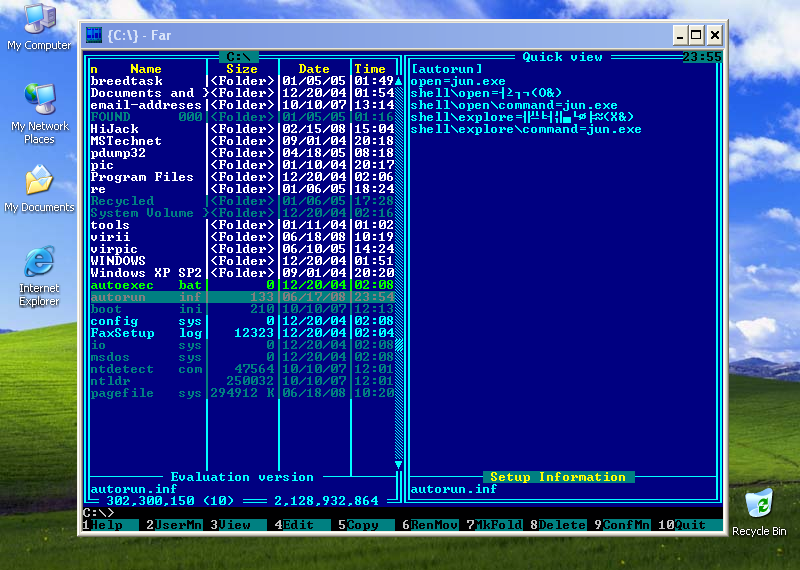800x570 pixels.
Task: Select the autoexec bat file
Action: coord(242,285)
